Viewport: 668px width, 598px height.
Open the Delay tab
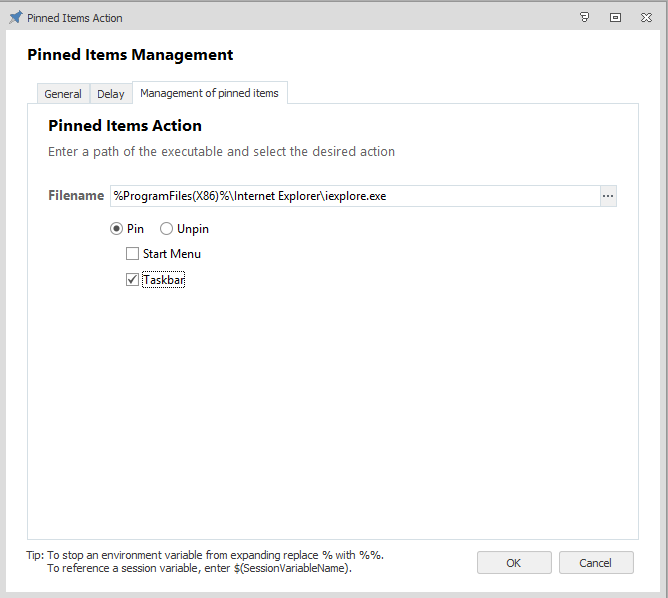pyautogui.click(x=111, y=94)
